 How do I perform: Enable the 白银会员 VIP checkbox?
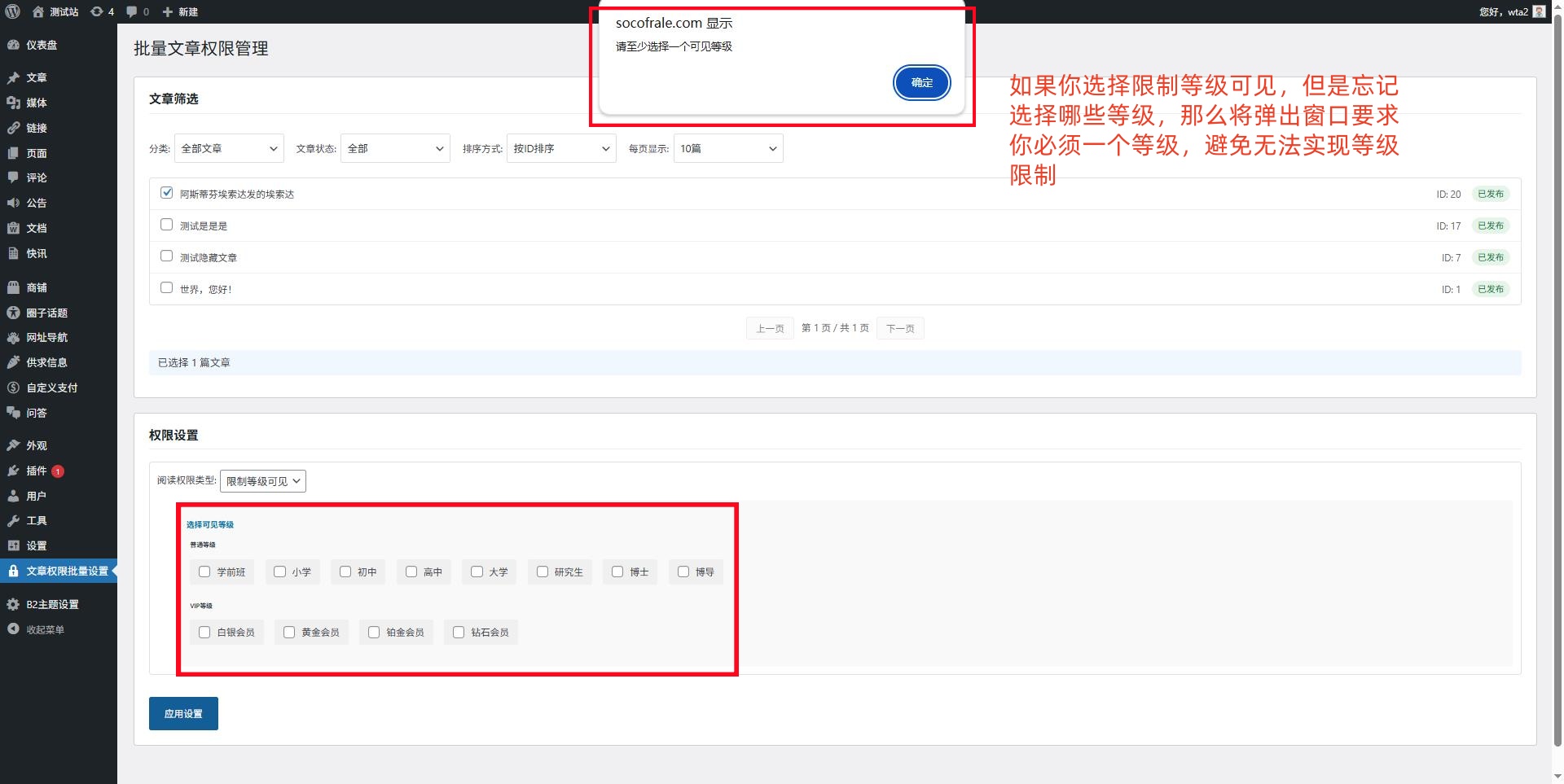(x=204, y=632)
